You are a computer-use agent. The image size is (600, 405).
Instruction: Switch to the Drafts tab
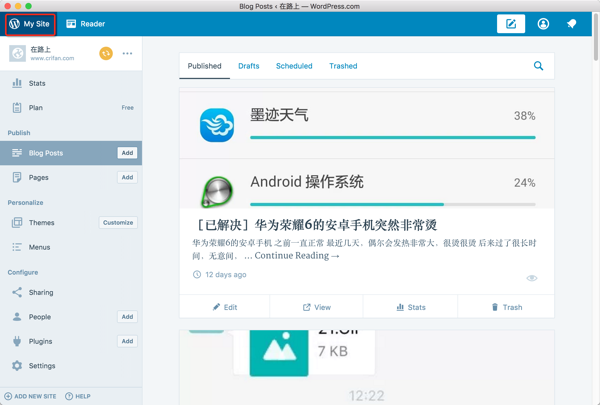coord(249,66)
